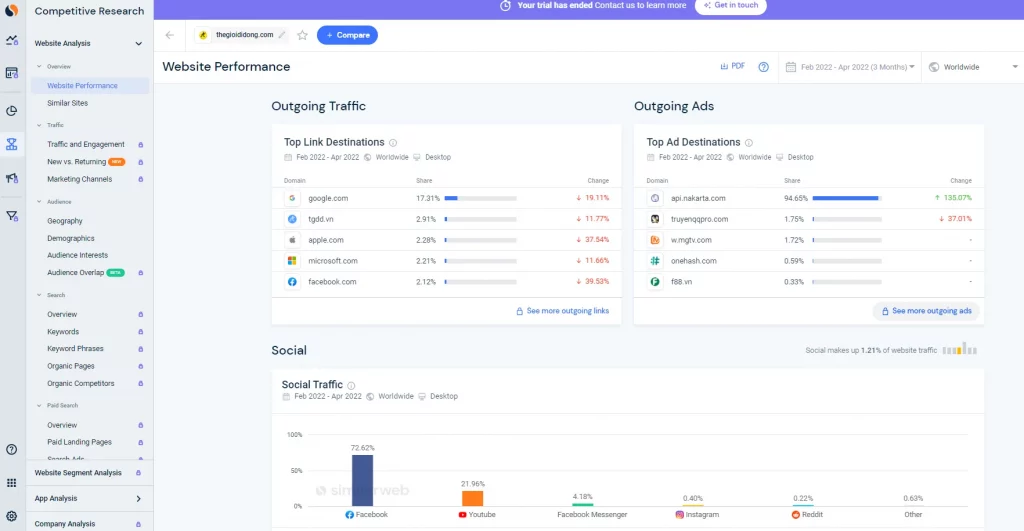
Task: Show info for Social Traffic
Action: pyautogui.click(x=351, y=385)
